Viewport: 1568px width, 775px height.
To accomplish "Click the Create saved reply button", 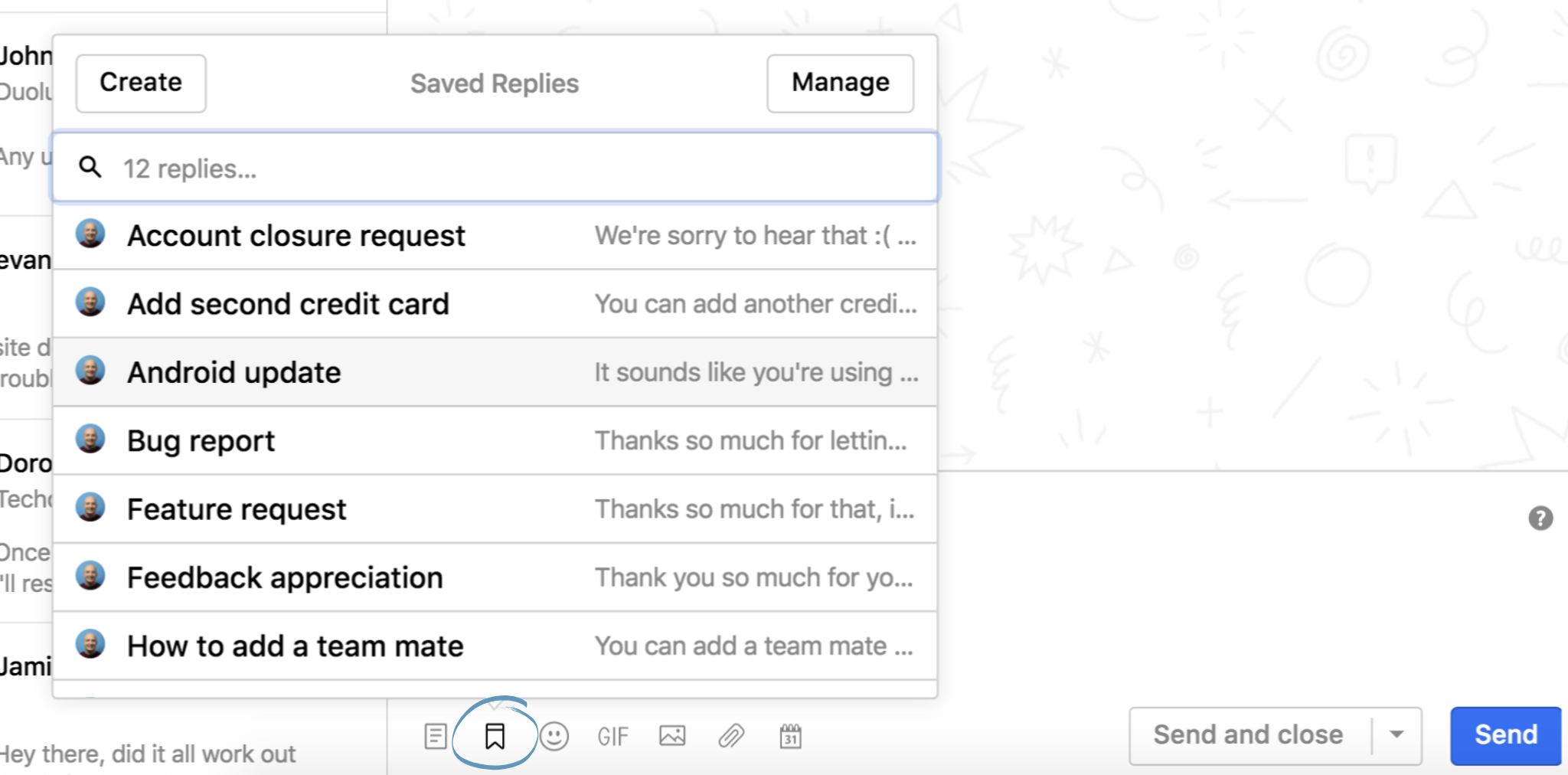I will tap(141, 83).
